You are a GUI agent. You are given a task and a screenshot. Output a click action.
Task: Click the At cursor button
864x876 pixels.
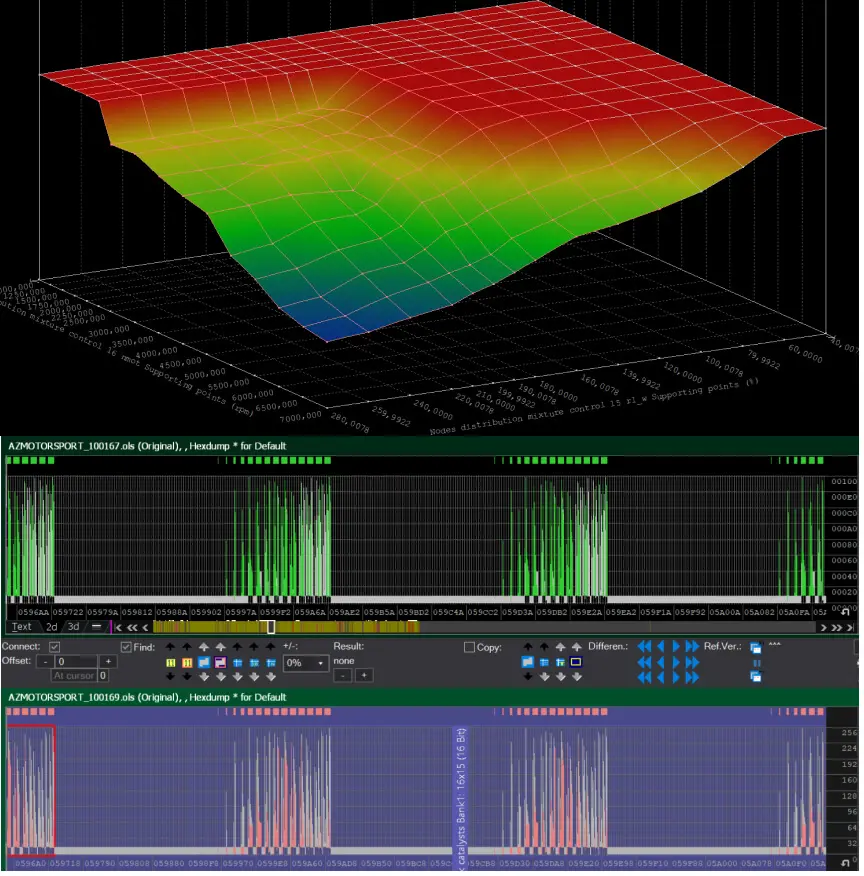coord(73,676)
